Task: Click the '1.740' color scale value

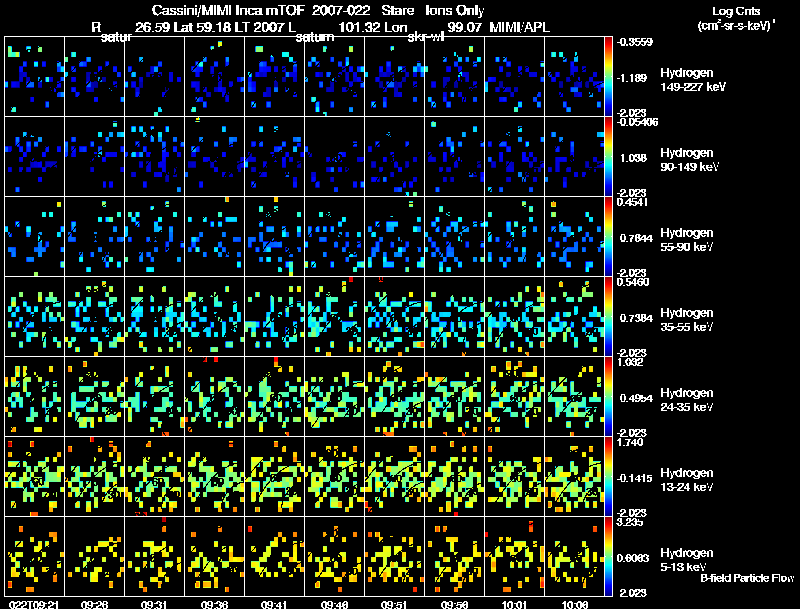Action: (630, 442)
